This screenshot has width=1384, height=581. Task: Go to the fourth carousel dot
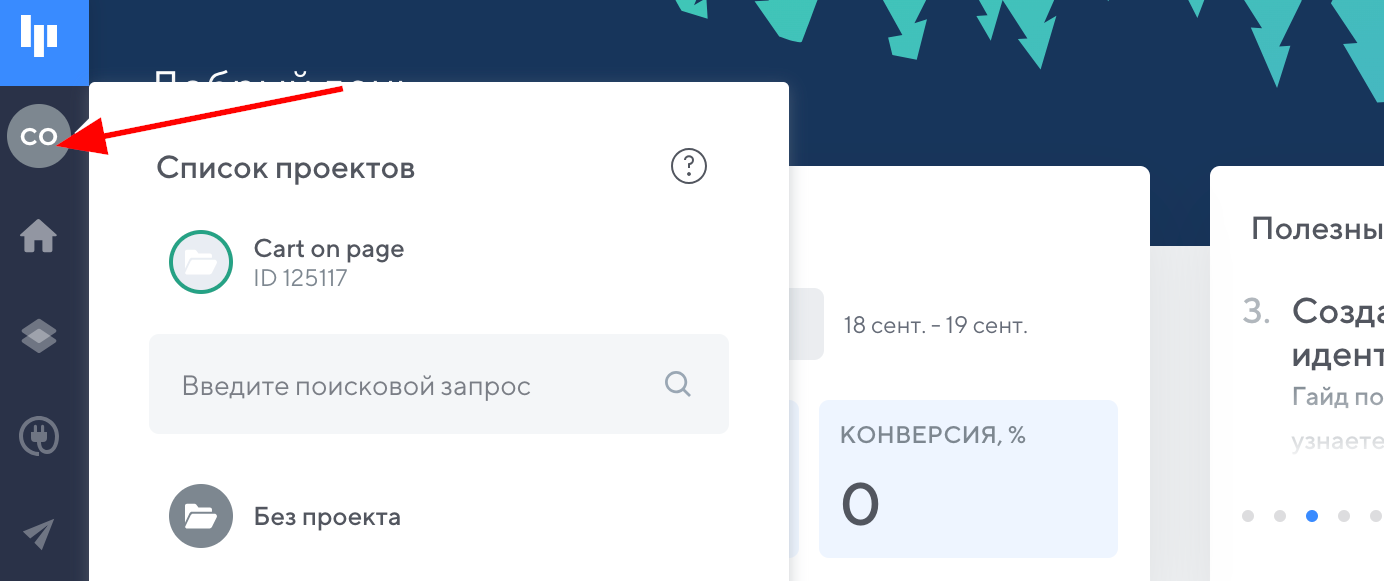pyautogui.click(x=1344, y=516)
